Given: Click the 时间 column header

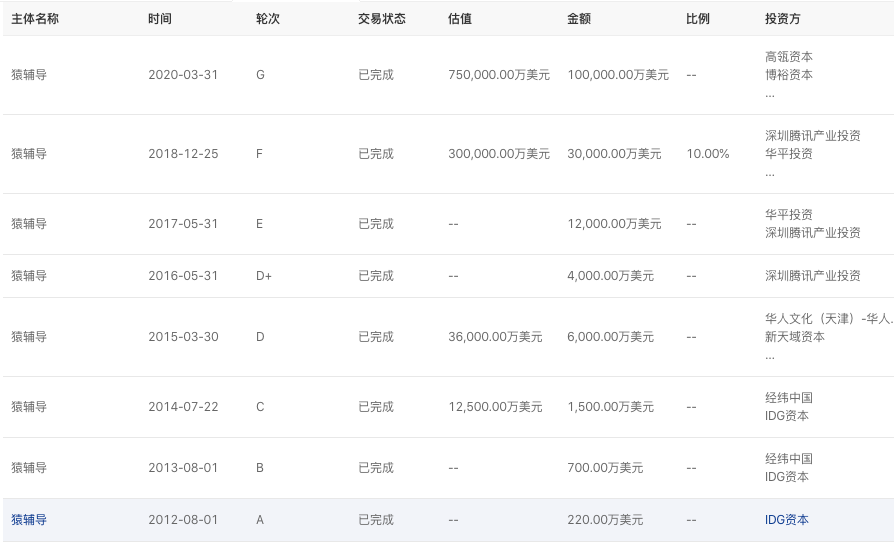Looking at the screenshot, I should [x=160, y=19].
